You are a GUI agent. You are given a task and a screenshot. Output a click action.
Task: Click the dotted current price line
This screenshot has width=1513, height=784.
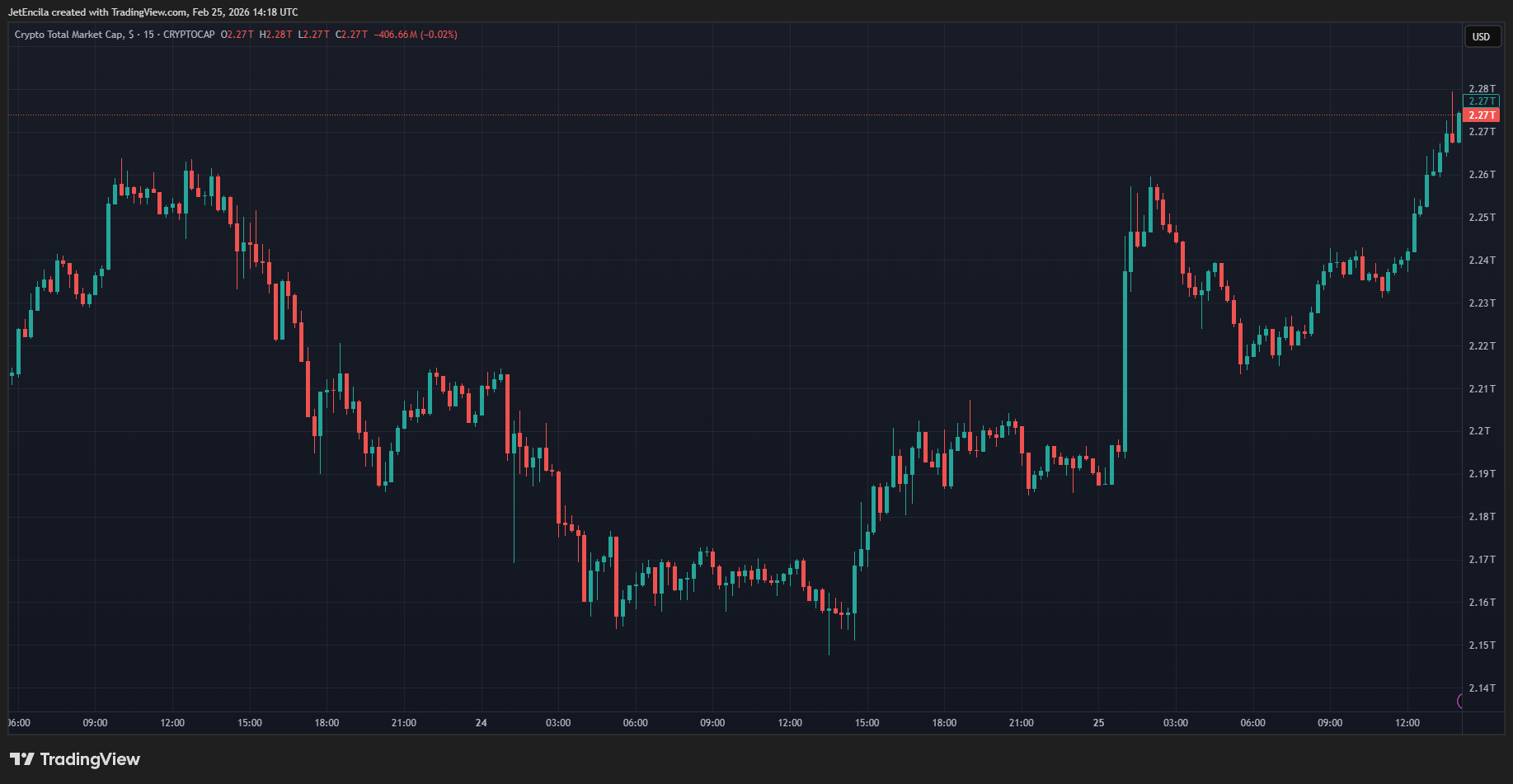[x=742, y=115]
